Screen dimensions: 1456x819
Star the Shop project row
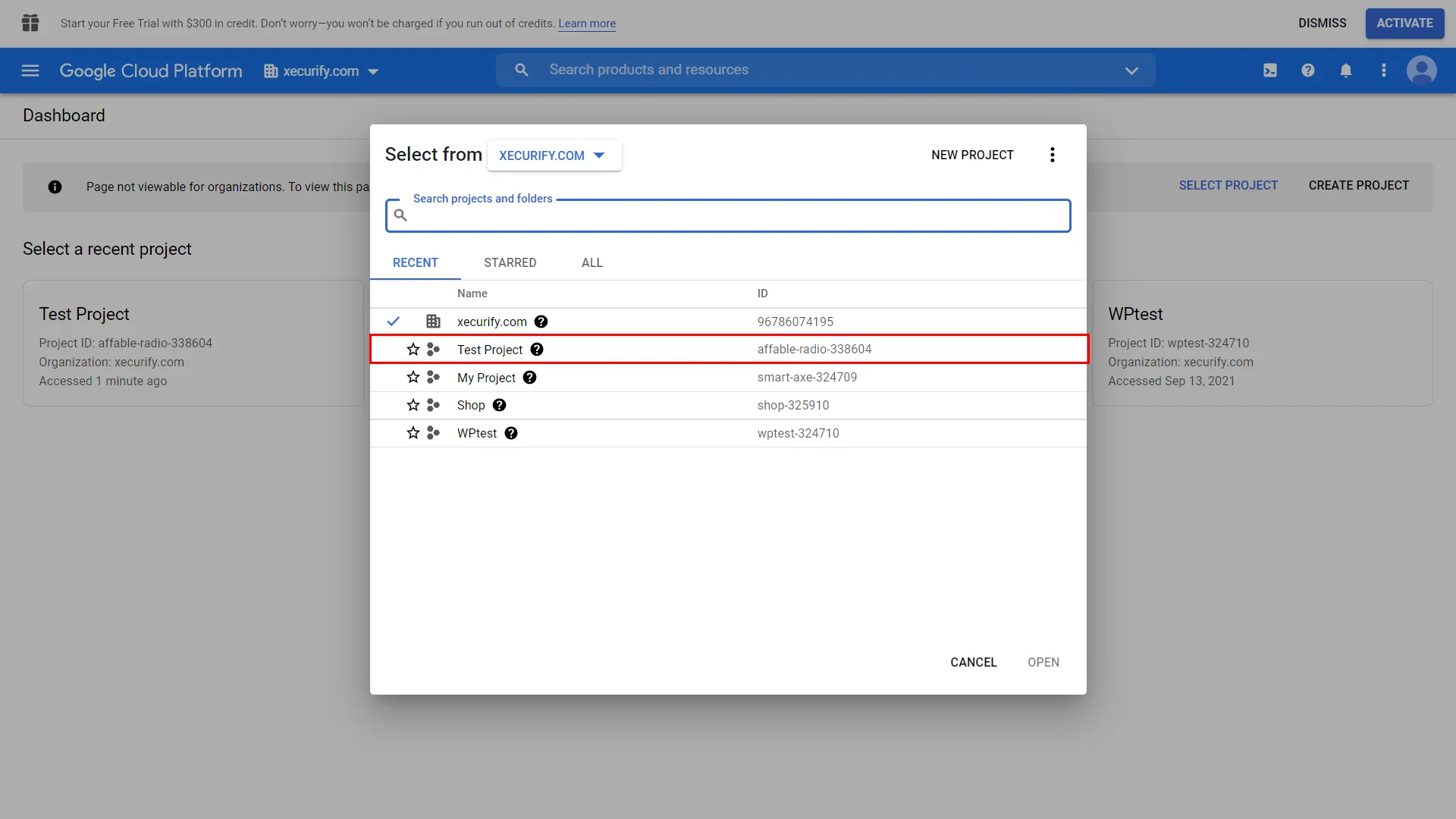[x=413, y=405]
